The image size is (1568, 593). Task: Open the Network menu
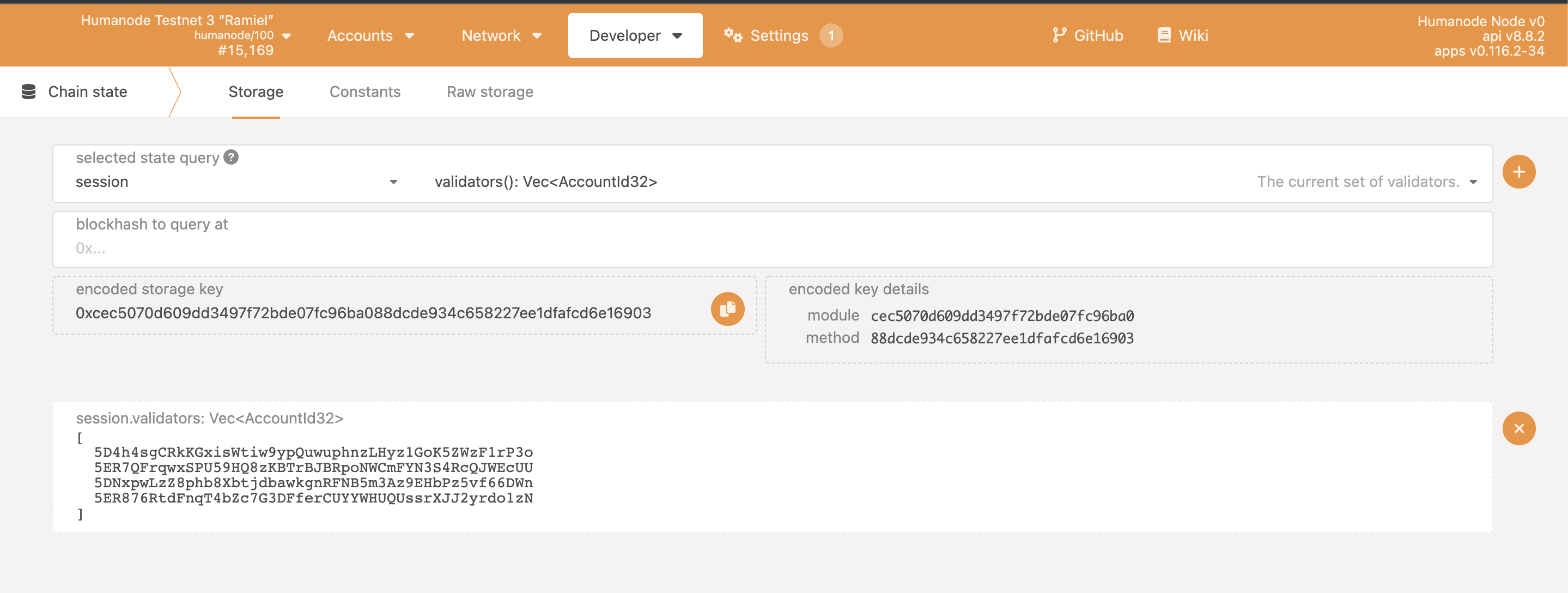coord(502,35)
